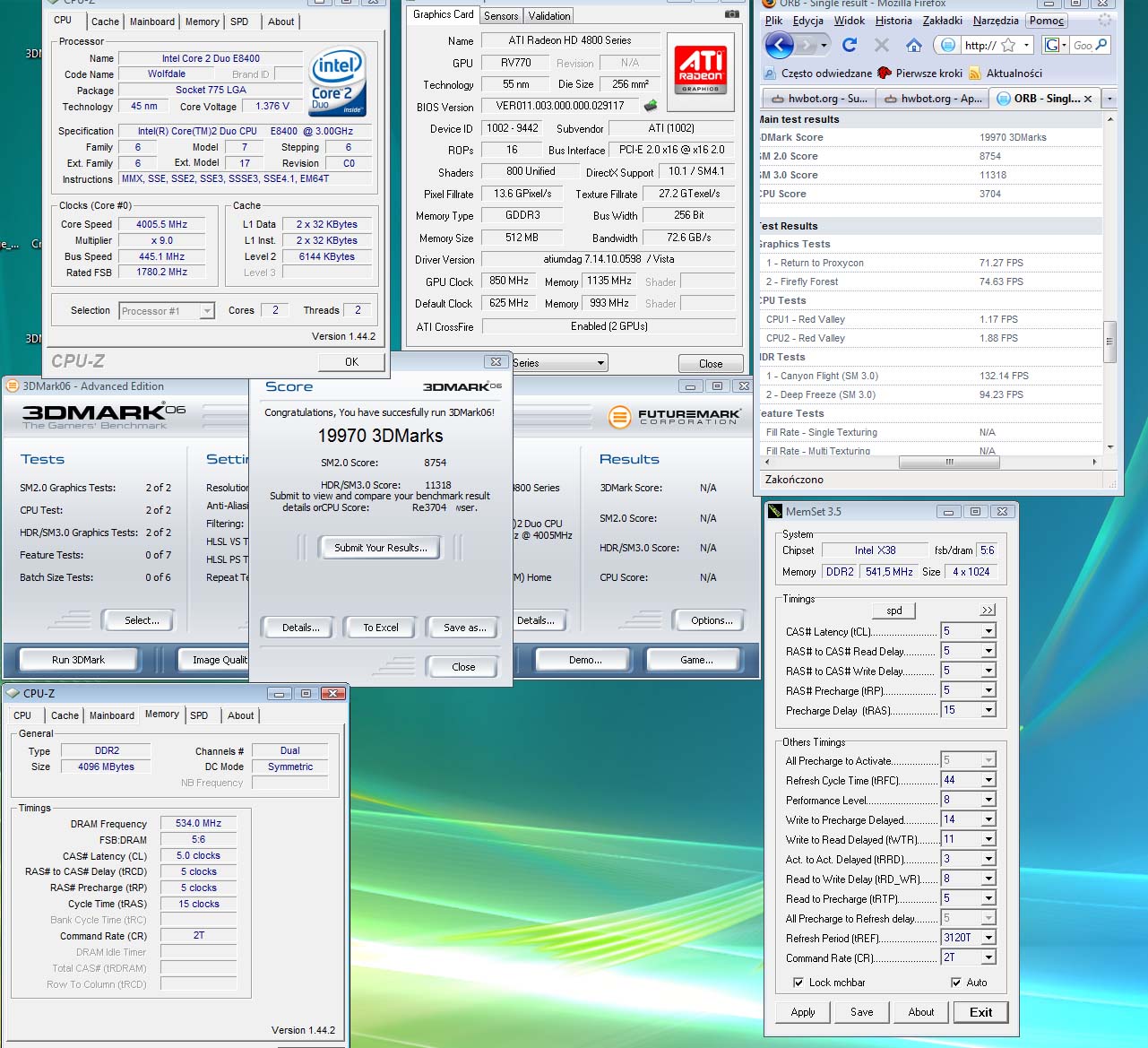This screenshot has height=1048, width=1148.
Task: Click Options... button in 3DMark06
Action: [712, 620]
